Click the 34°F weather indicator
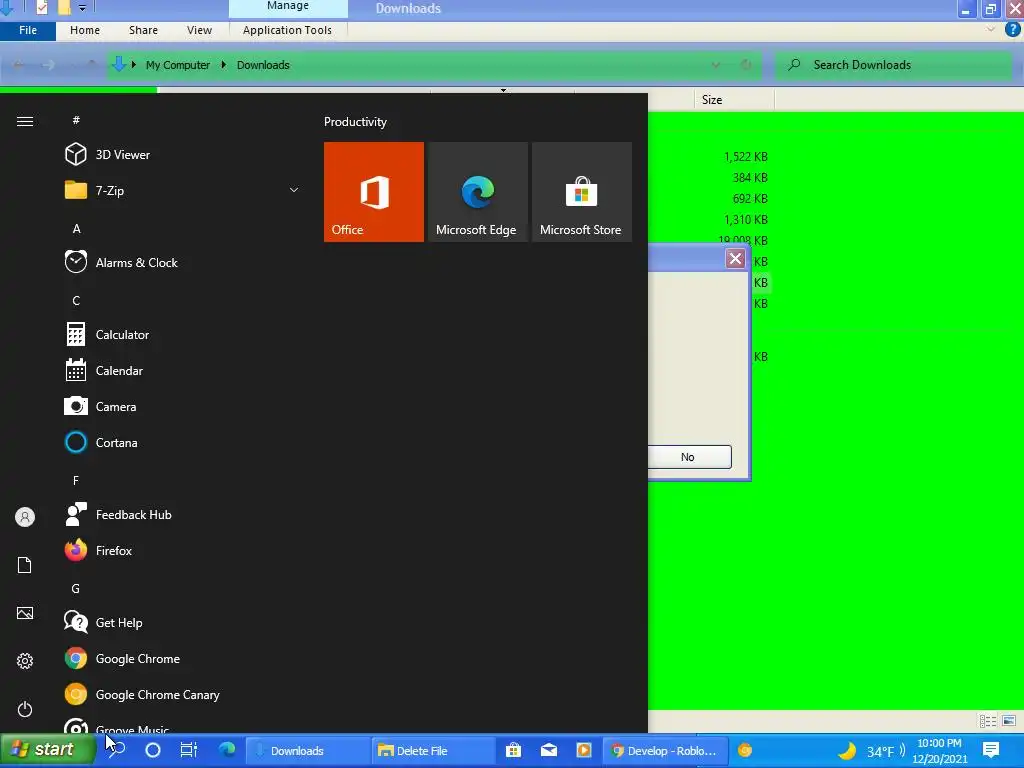 (872, 751)
